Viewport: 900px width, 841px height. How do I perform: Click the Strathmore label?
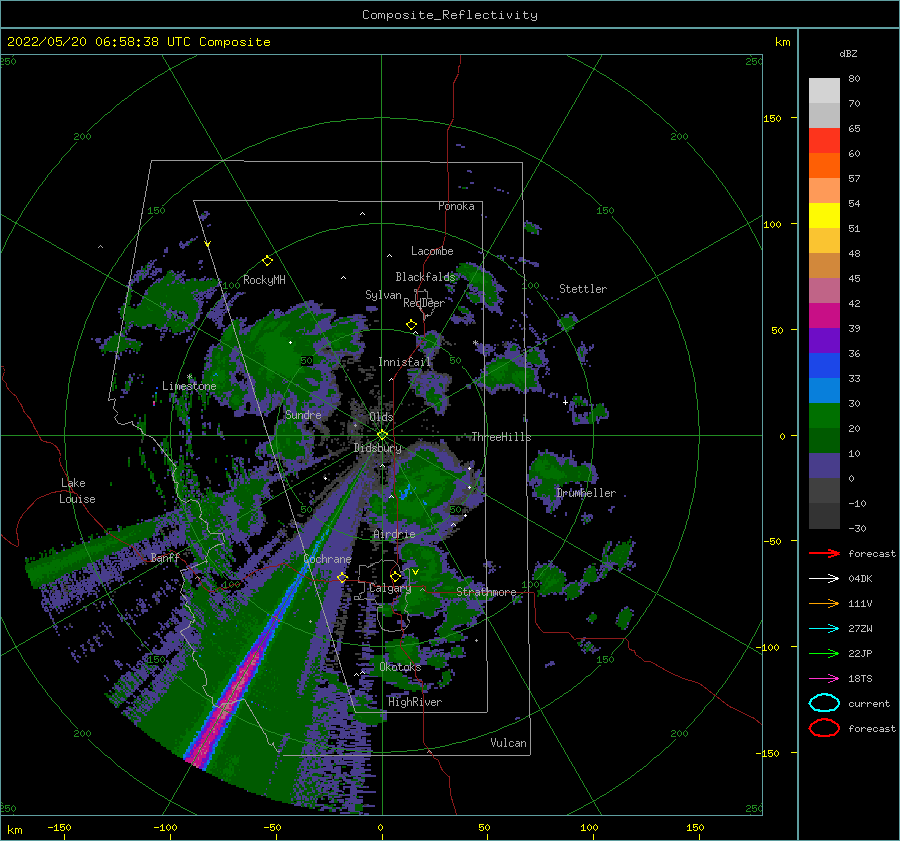(486, 592)
